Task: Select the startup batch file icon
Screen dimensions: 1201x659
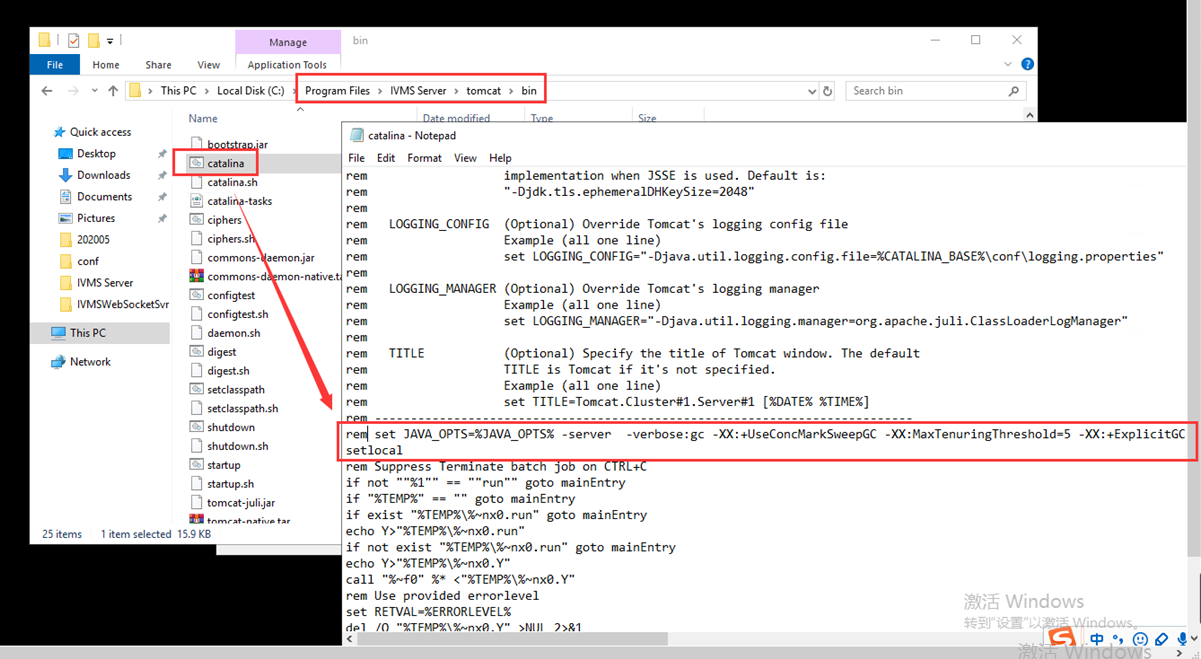Action: [x=197, y=465]
